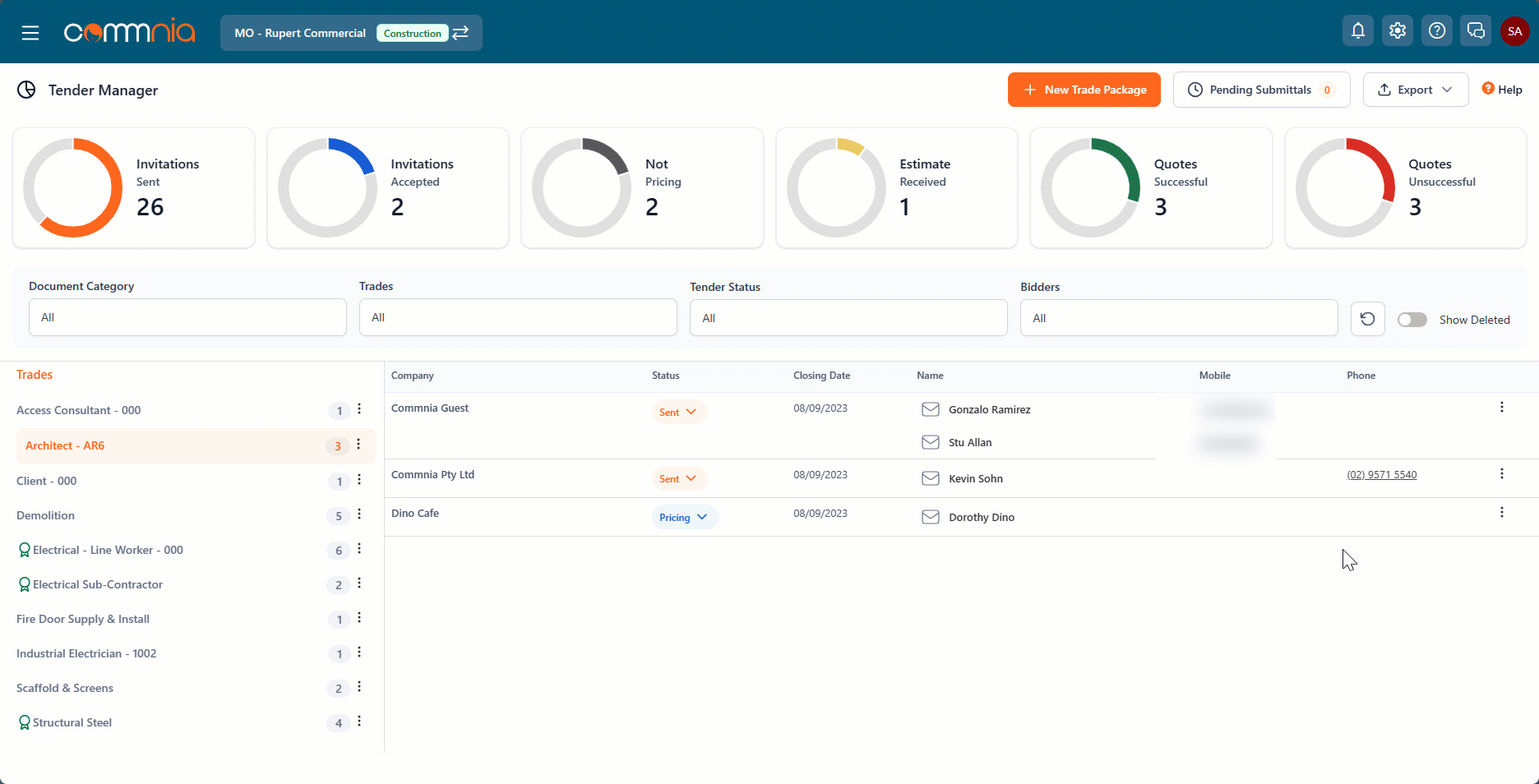Open the kebab menu for Scaffold & Screens

click(359, 687)
